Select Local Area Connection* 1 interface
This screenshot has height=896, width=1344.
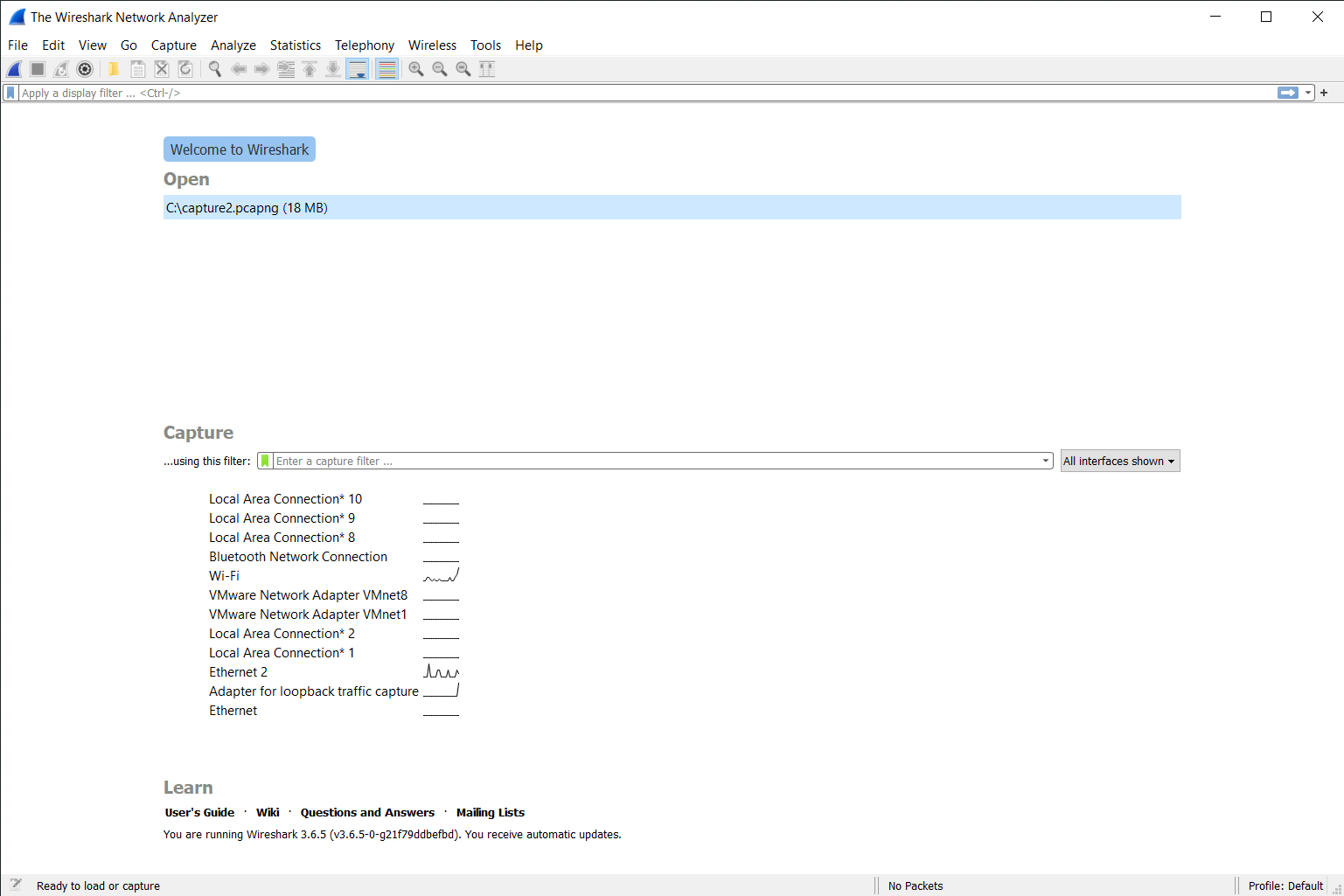point(282,653)
